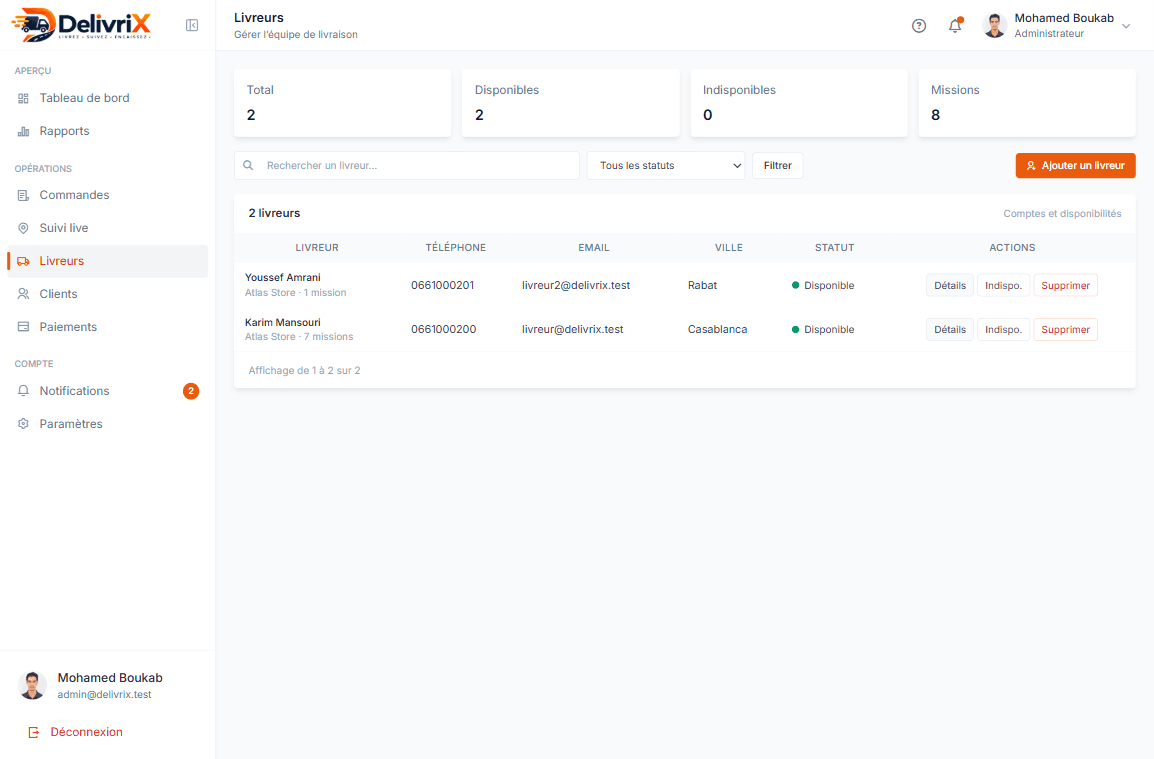Open notifications bell in top header
This screenshot has width=1154, height=759.
pos(955,26)
